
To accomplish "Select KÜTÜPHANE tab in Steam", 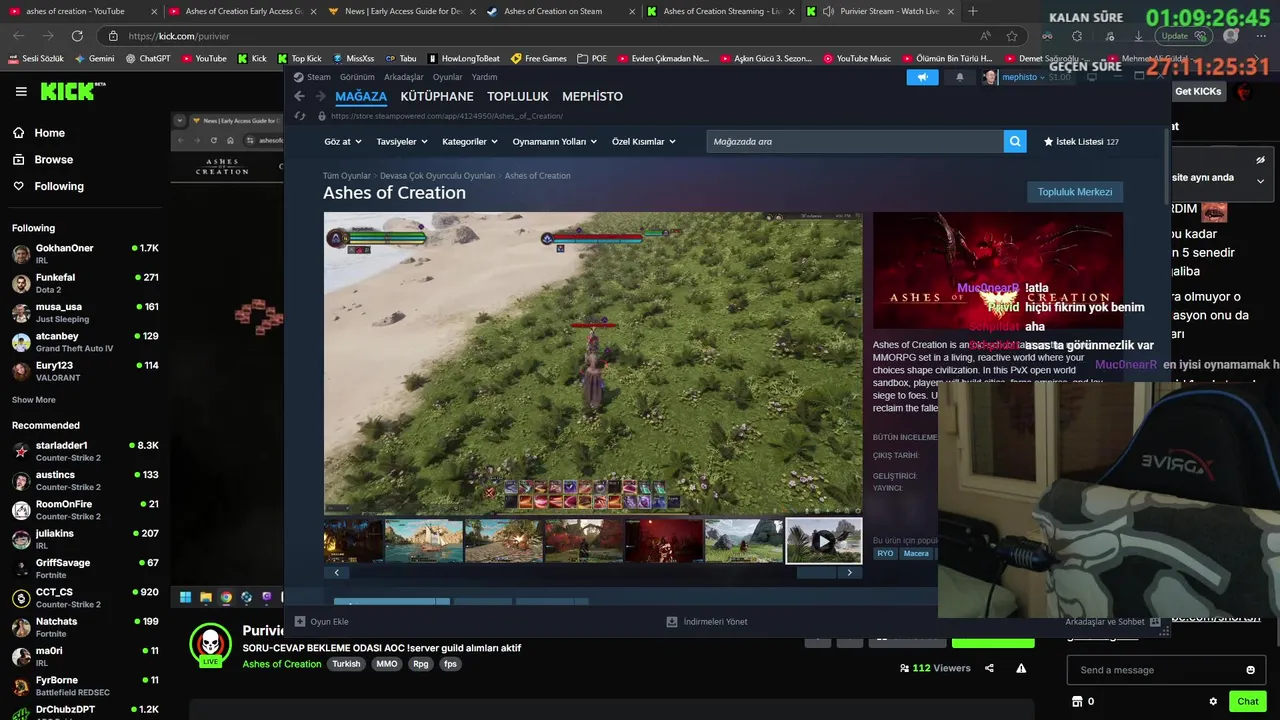I will 437,96.
